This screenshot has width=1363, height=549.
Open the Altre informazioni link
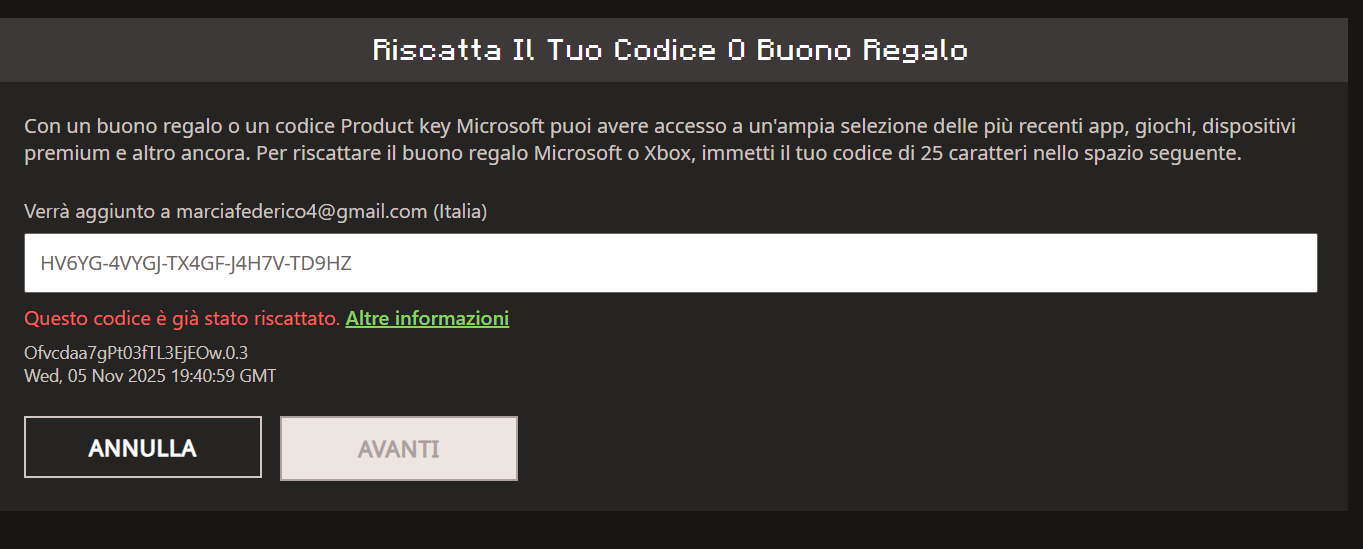(427, 319)
